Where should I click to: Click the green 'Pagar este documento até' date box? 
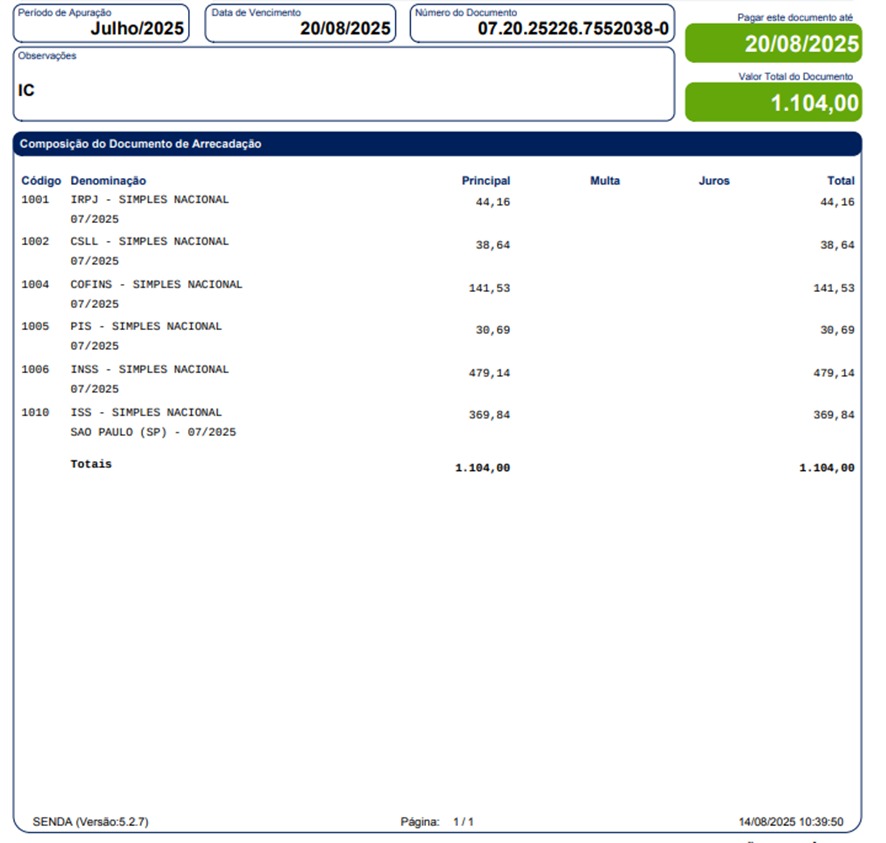click(x=773, y=44)
